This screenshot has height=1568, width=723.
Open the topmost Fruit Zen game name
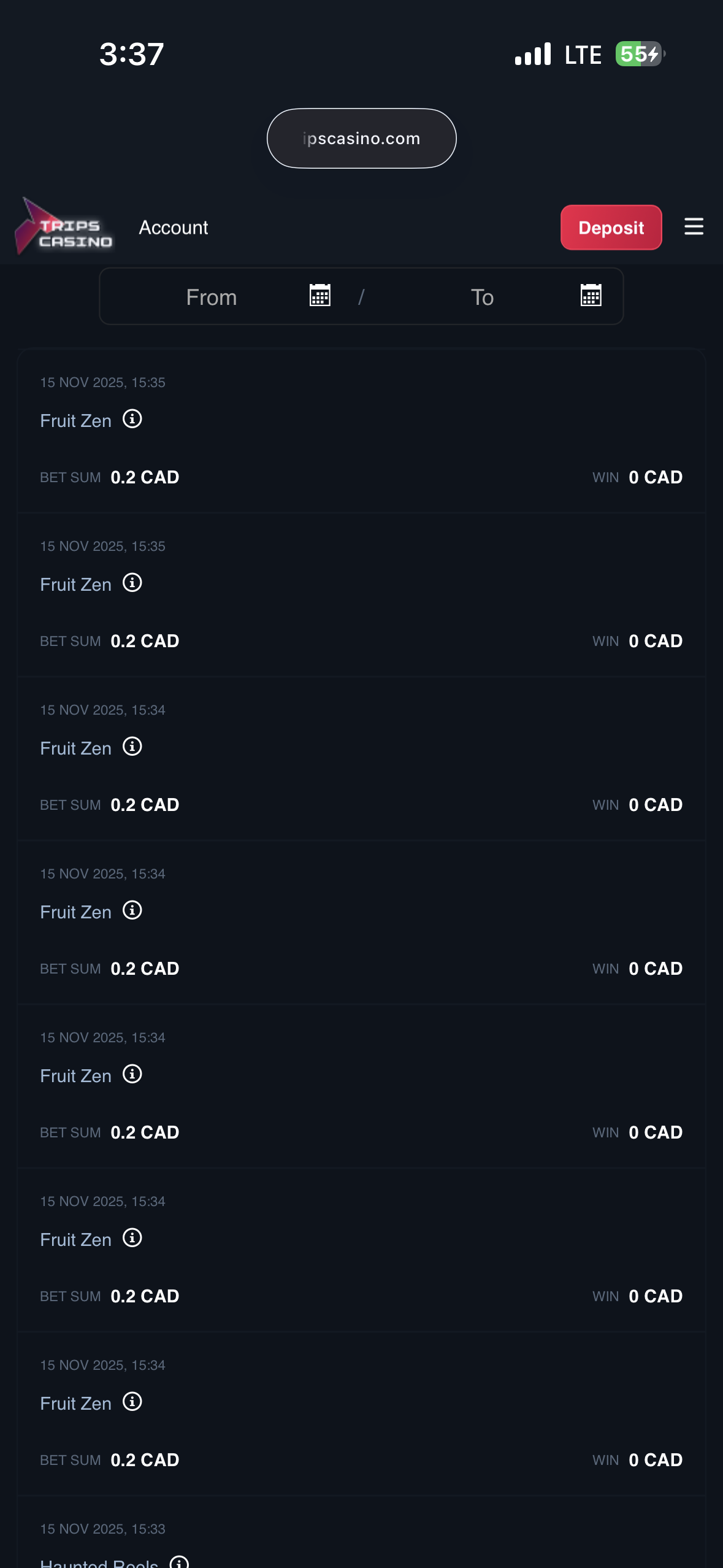(x=76, y=421)
